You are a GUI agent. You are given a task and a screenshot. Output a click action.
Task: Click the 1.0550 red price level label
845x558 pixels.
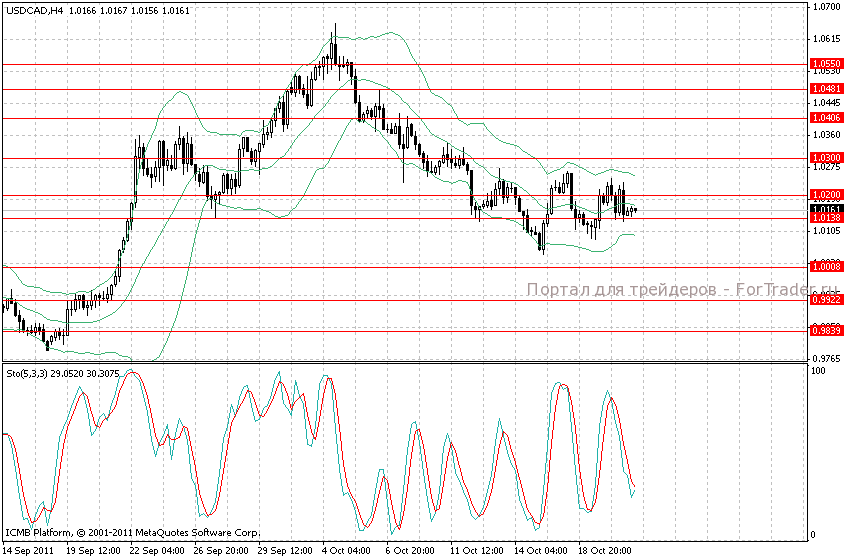[826, 64]
